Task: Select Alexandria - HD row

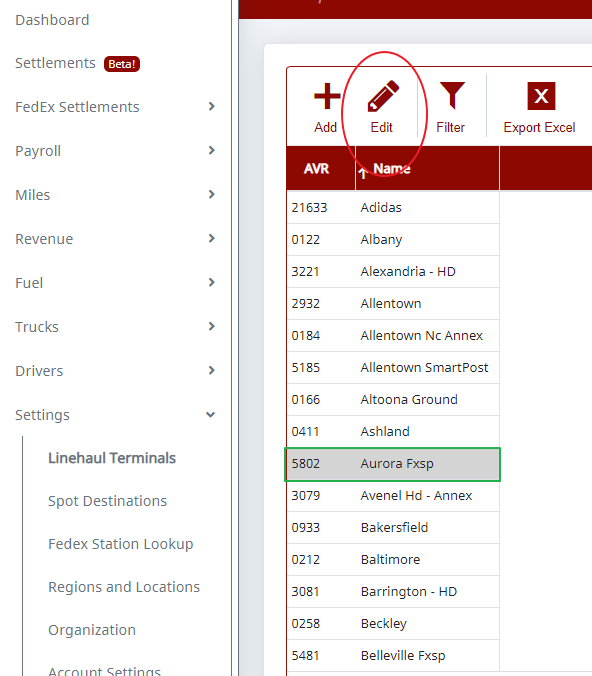Action: click(x=393, y=272)
